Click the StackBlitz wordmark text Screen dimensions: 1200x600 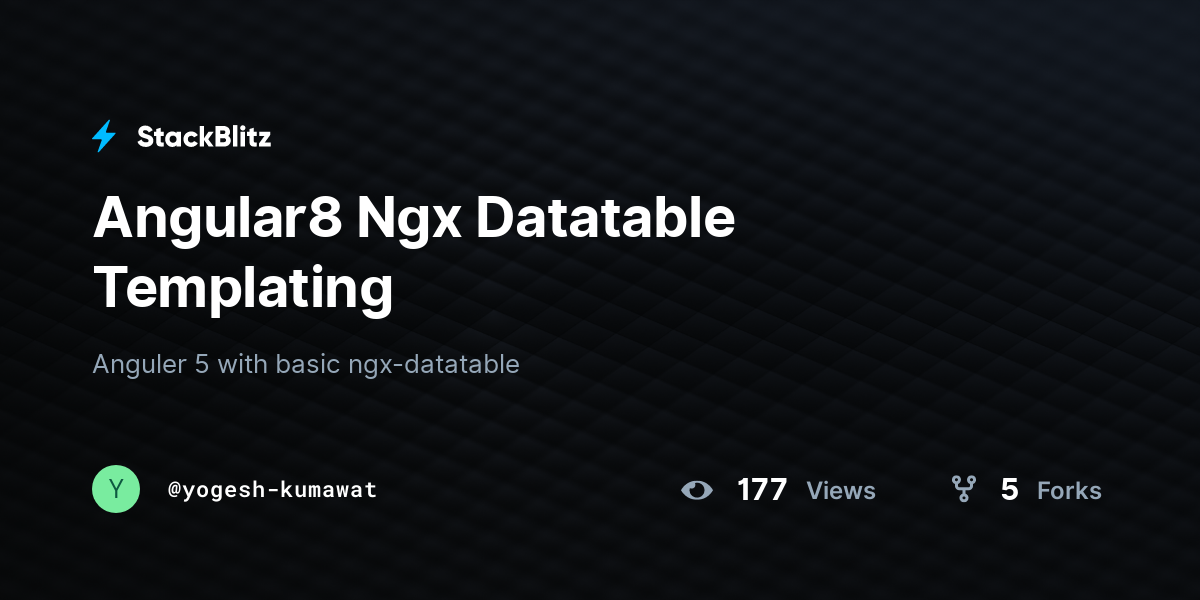(204, 137)
